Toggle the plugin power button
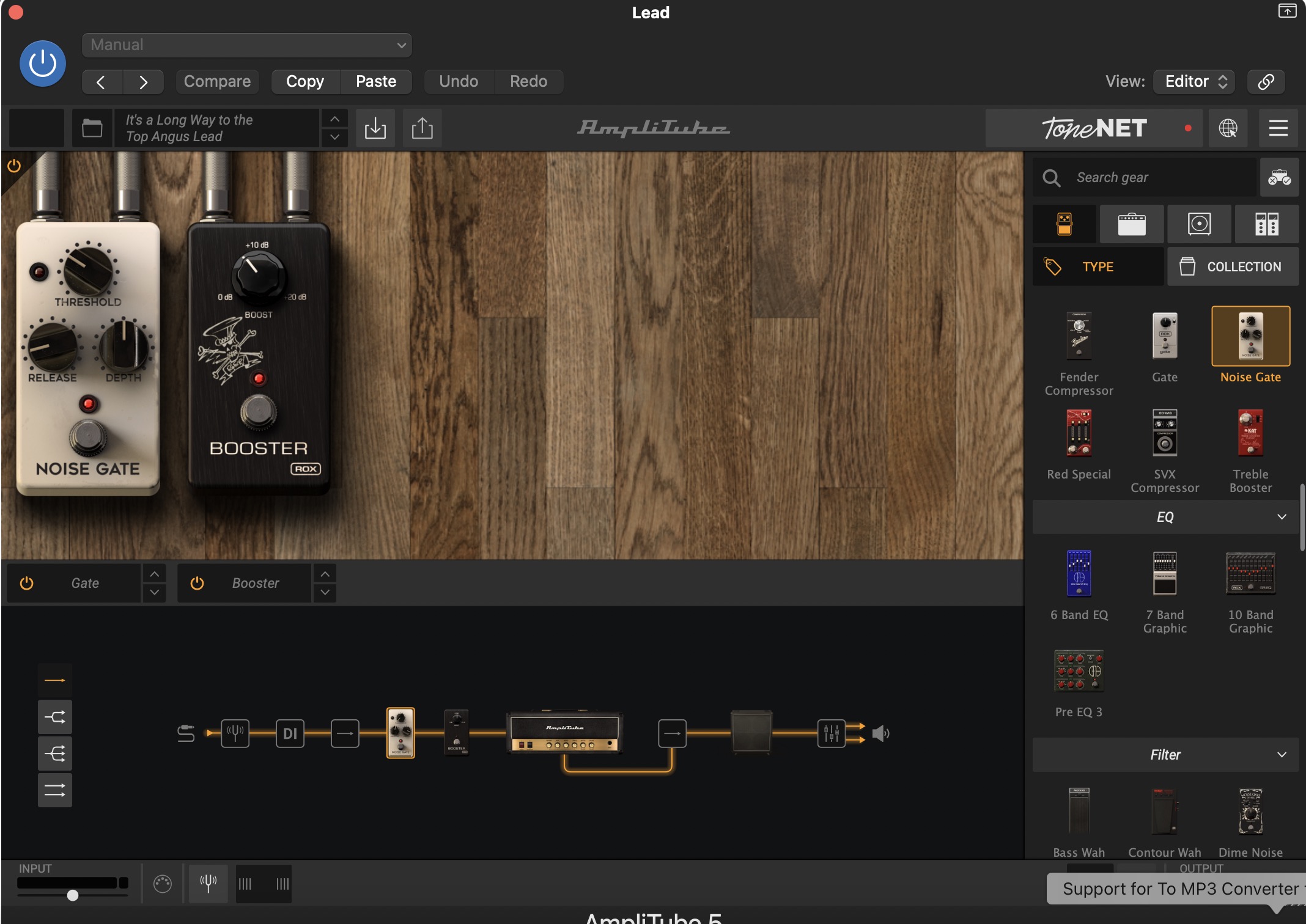Viewport: 1306px width, 924px height. 43,64
